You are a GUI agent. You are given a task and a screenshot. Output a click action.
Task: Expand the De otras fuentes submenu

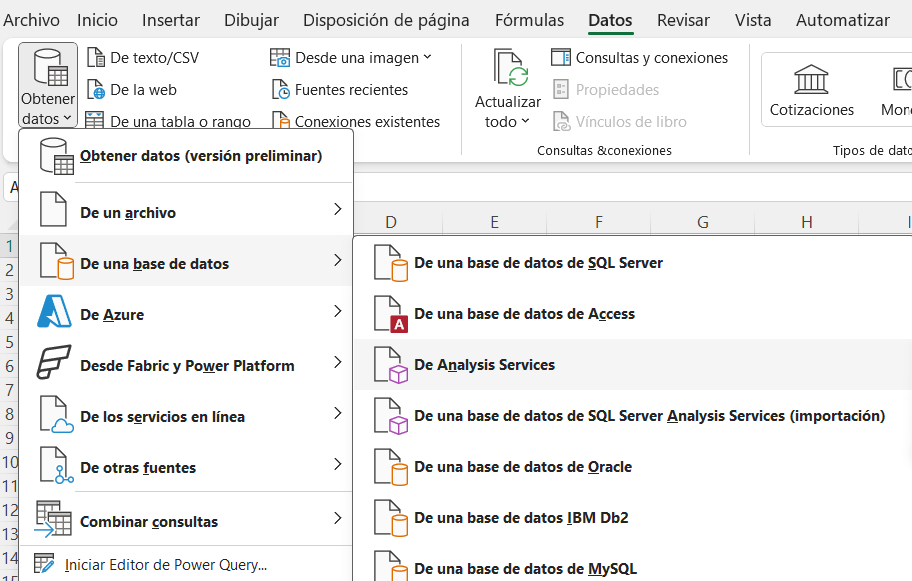point(337,467)
